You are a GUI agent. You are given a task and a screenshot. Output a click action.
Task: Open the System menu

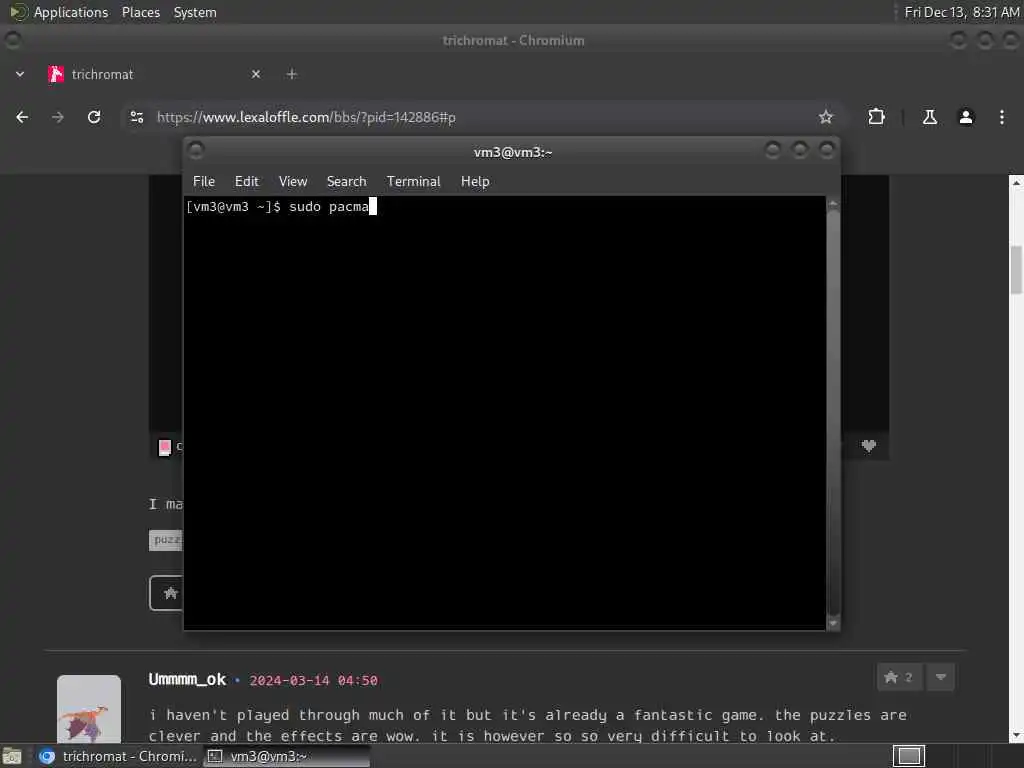pos(195,12)
